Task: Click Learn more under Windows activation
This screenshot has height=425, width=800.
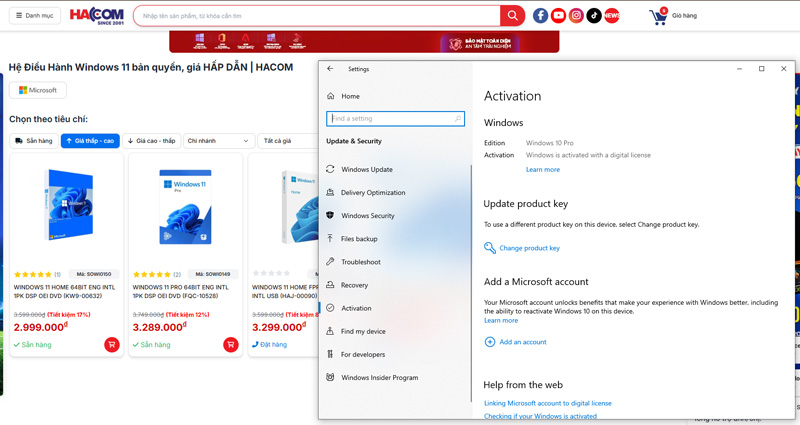Action: 543,169
